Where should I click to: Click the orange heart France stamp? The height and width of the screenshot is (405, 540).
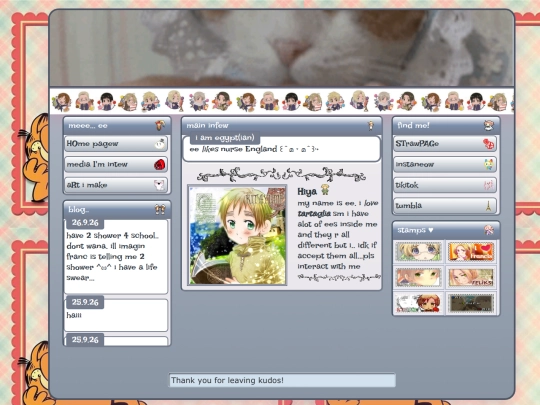click(471, 251)
